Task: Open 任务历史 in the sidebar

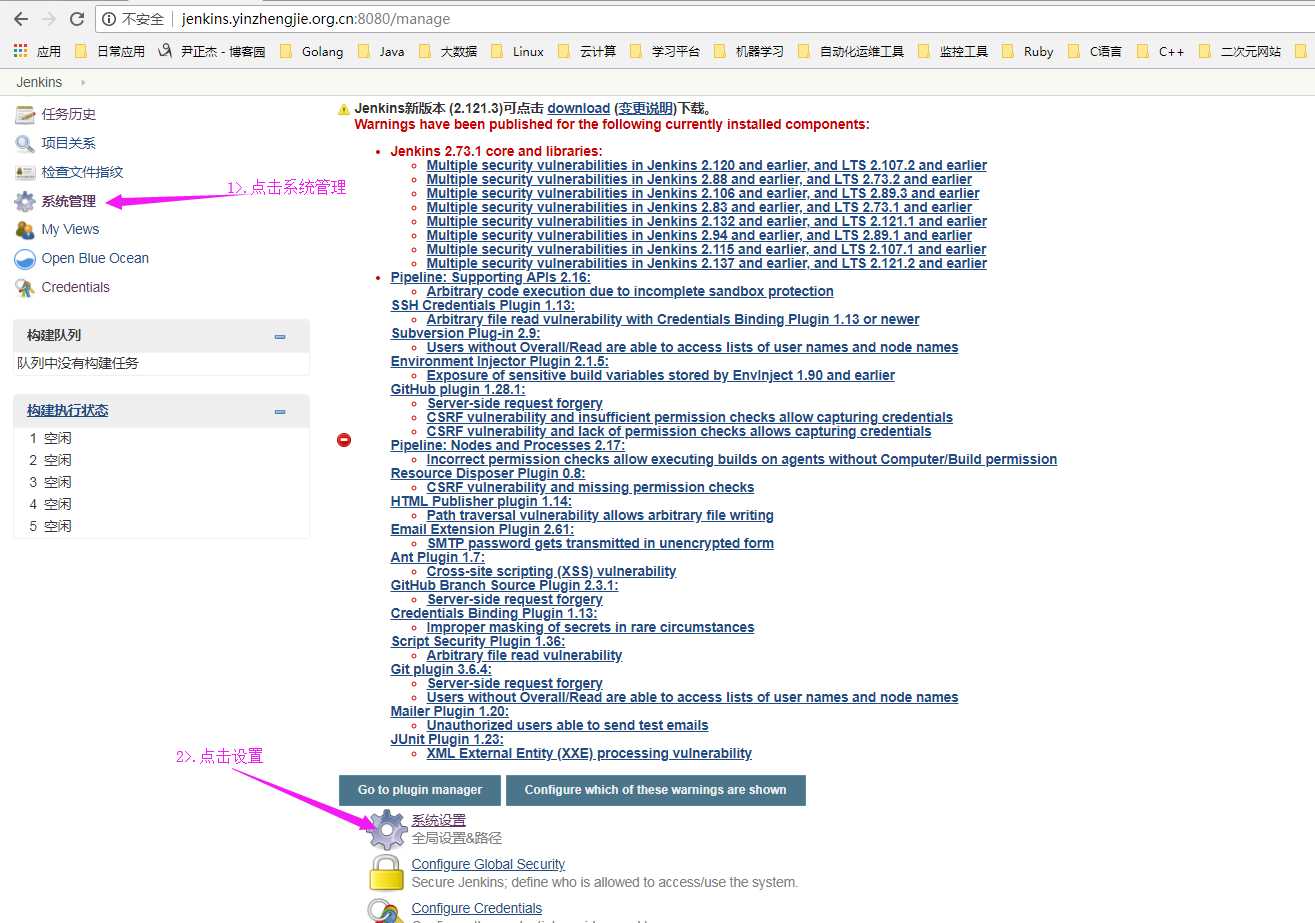Action: 69,114
